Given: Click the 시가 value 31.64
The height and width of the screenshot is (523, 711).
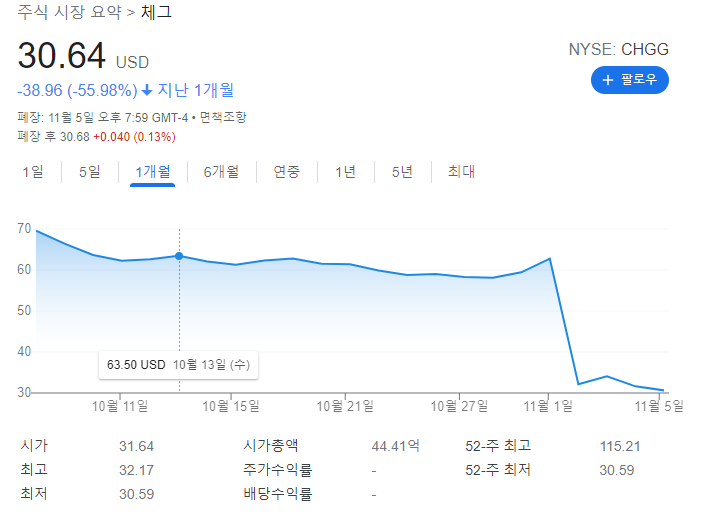Looking at the screenshot, I should point(136,446).
